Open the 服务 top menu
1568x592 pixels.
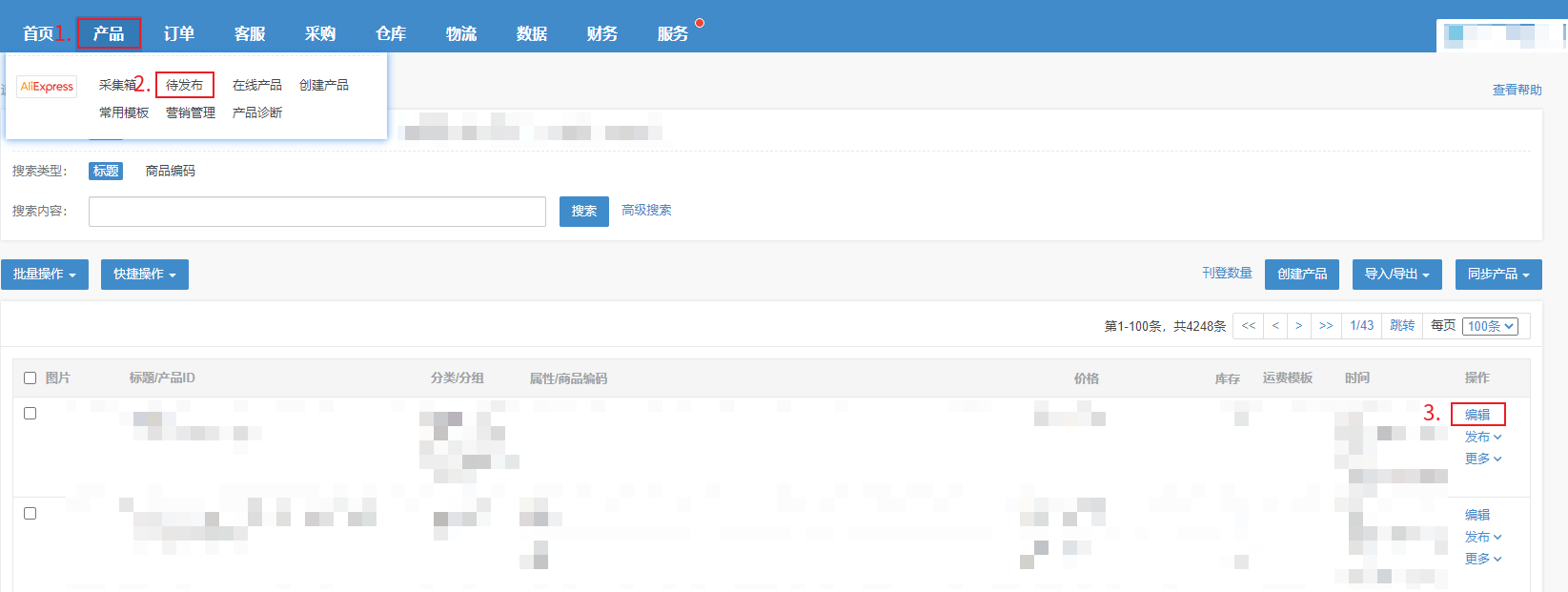[673, 33]
